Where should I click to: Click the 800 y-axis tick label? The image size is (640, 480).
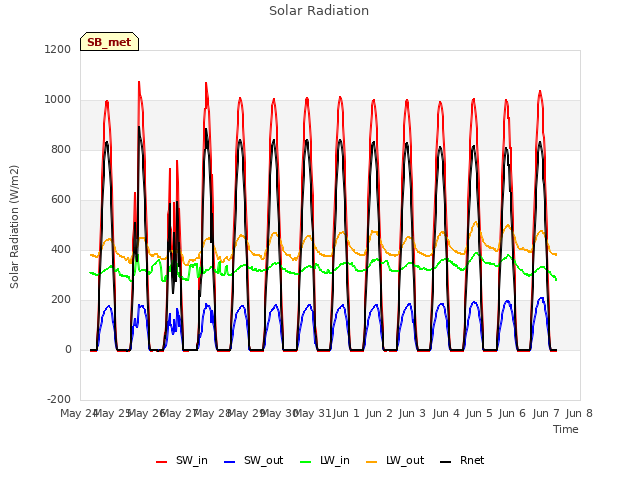(61, 149)
